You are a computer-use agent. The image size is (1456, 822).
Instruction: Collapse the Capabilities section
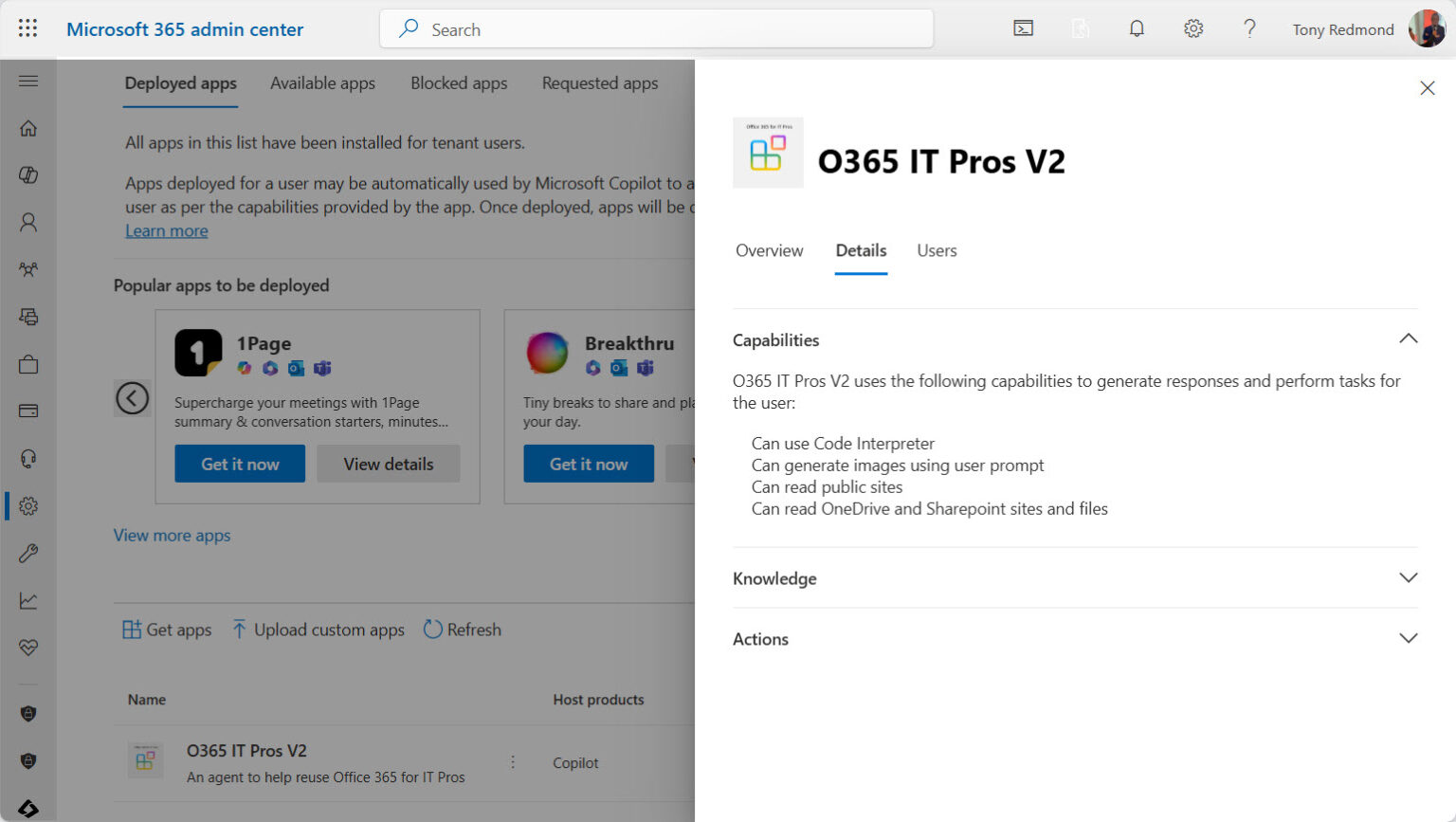[1408, 339]
